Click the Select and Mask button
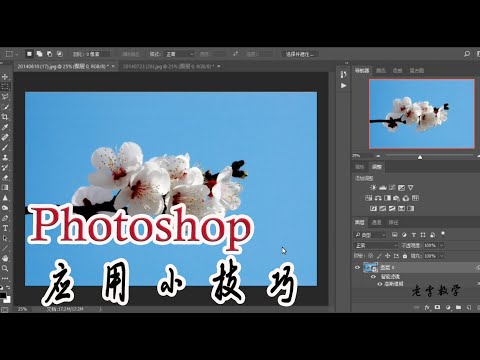Screen dimensions: 480x360 pos(300,54)
